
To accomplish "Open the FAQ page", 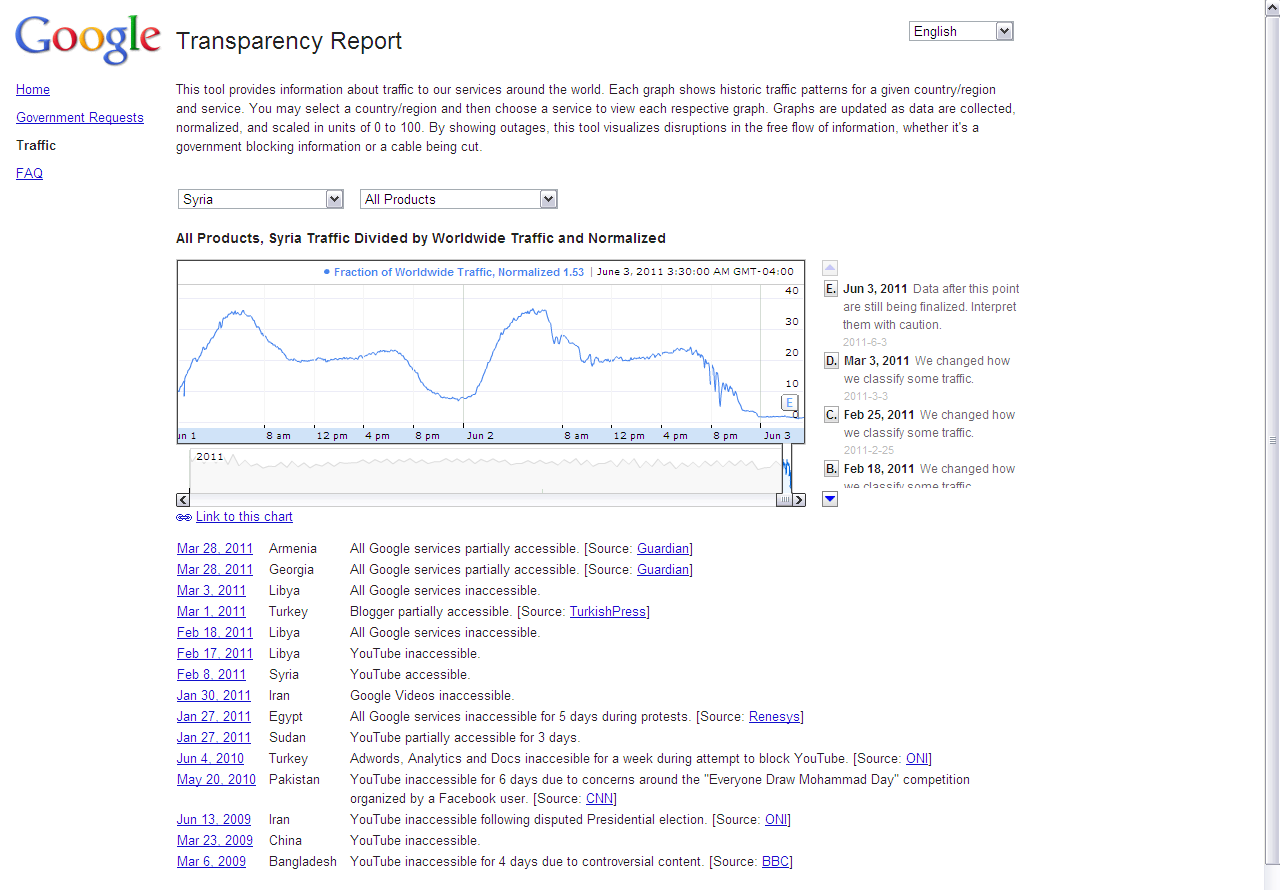I will (29, 173).
